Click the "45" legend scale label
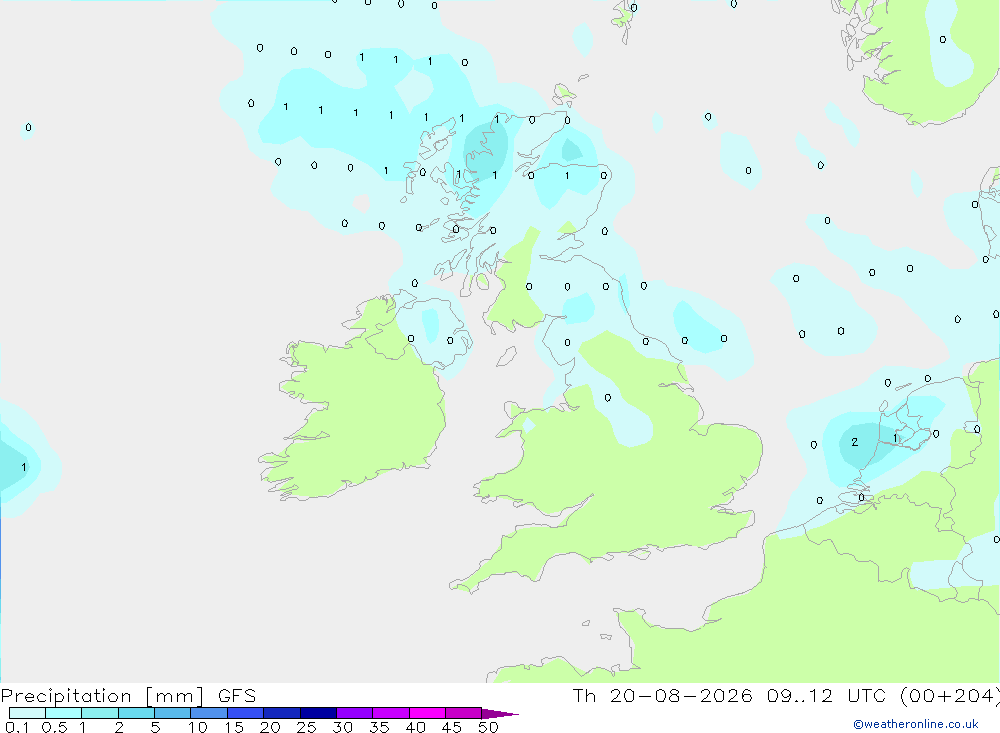 point(452,727)
